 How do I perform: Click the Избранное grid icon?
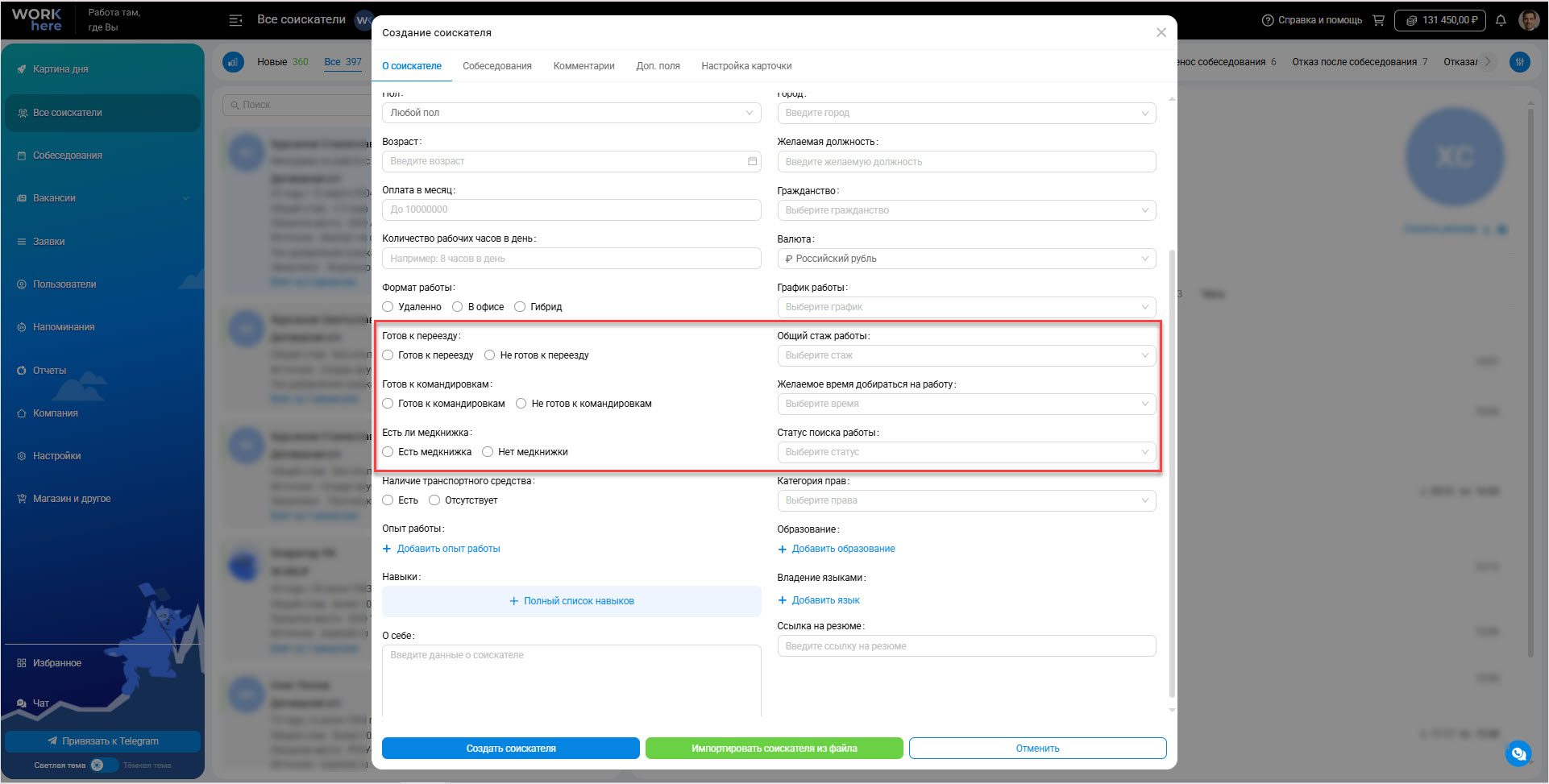click(x=22, y=663)
